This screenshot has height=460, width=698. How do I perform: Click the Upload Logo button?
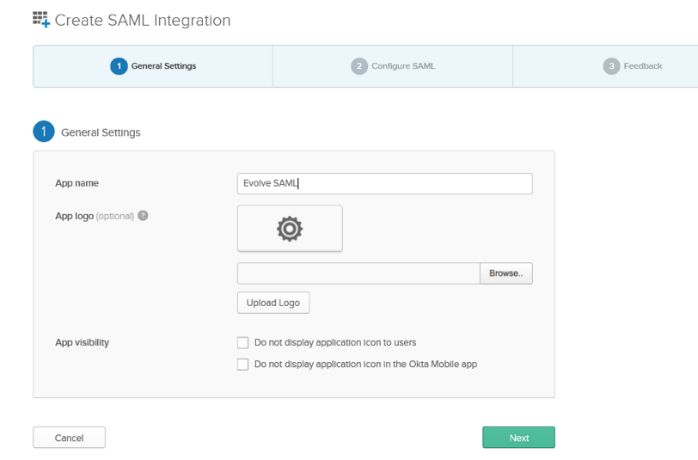pos(273,303)
